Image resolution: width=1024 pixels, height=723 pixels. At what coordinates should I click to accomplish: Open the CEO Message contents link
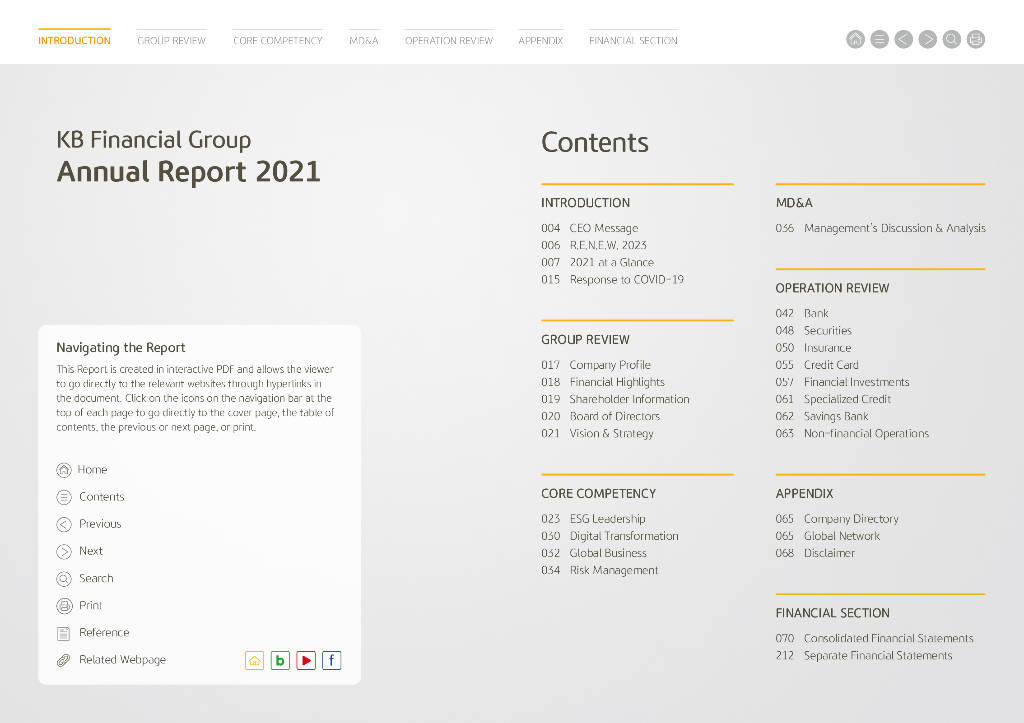tap(590, 228)
